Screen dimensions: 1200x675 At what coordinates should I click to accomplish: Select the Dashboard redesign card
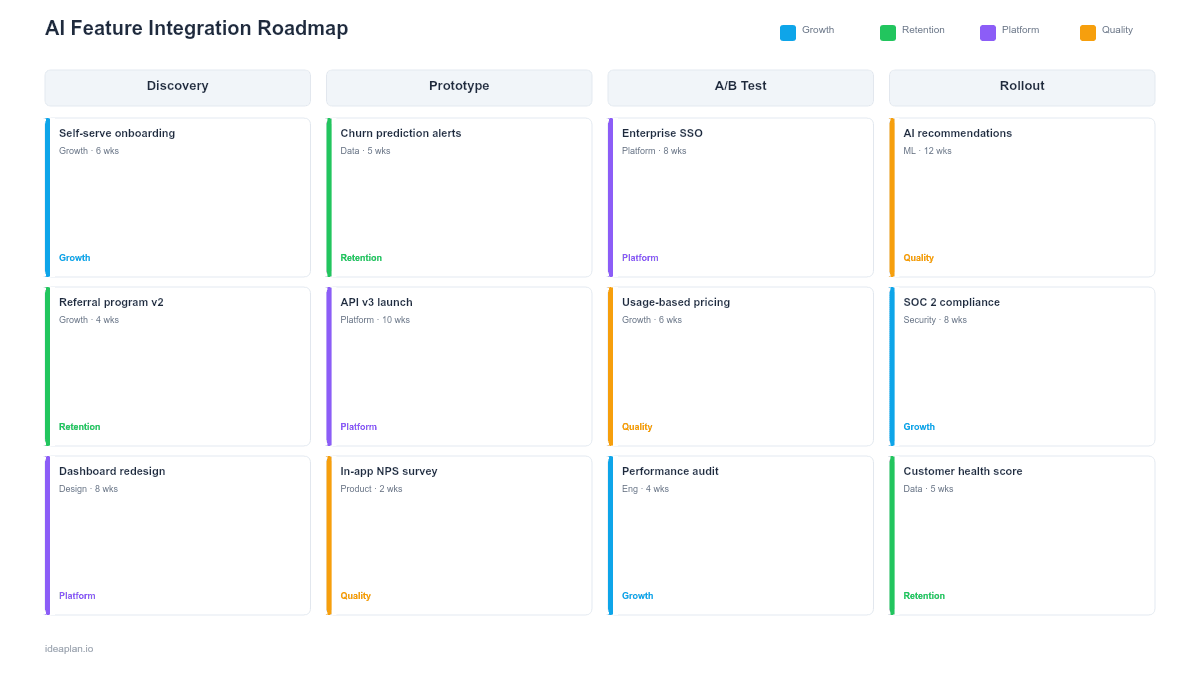(x=177, y=534)
